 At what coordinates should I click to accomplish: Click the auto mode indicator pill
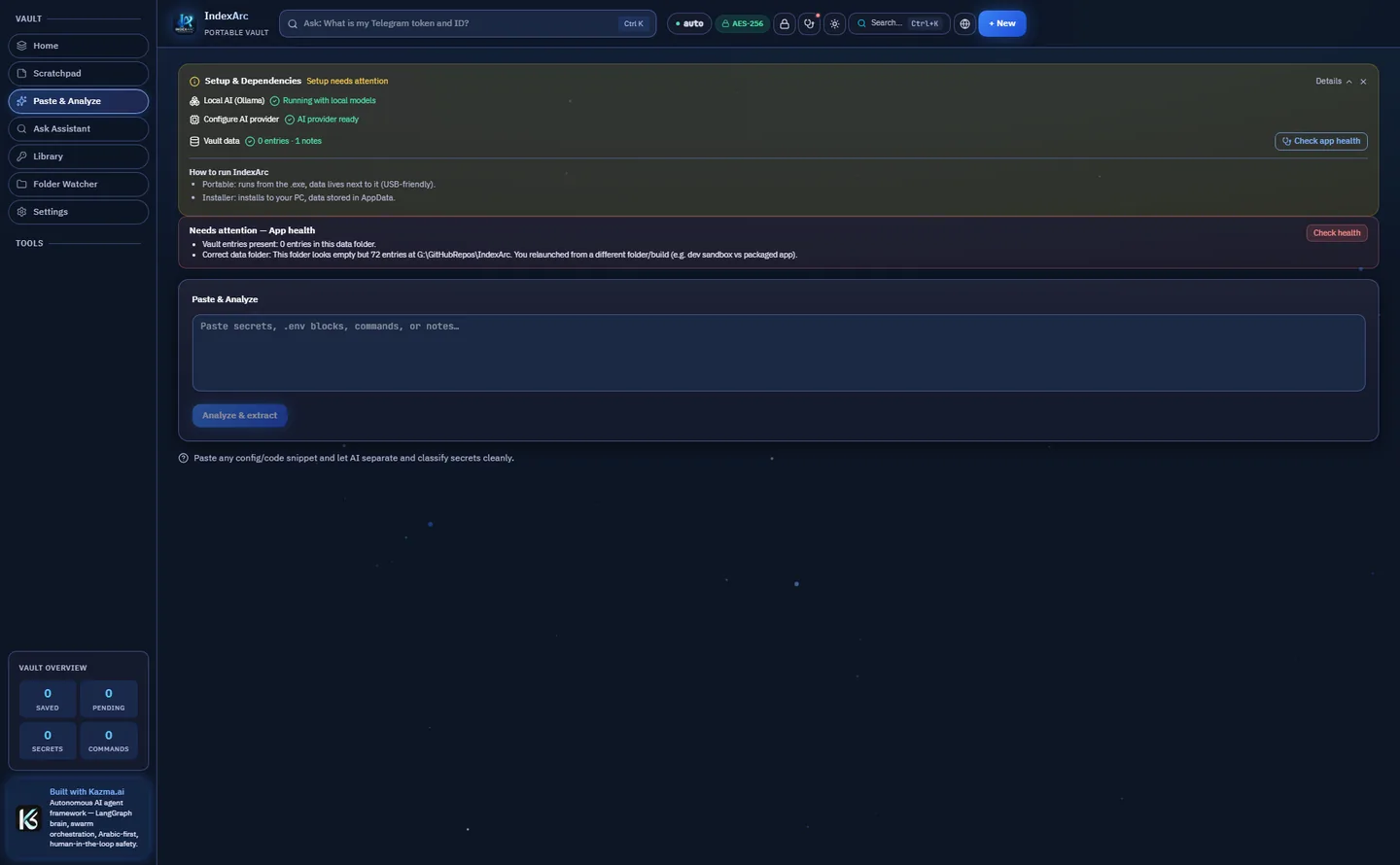pos(689,23)
